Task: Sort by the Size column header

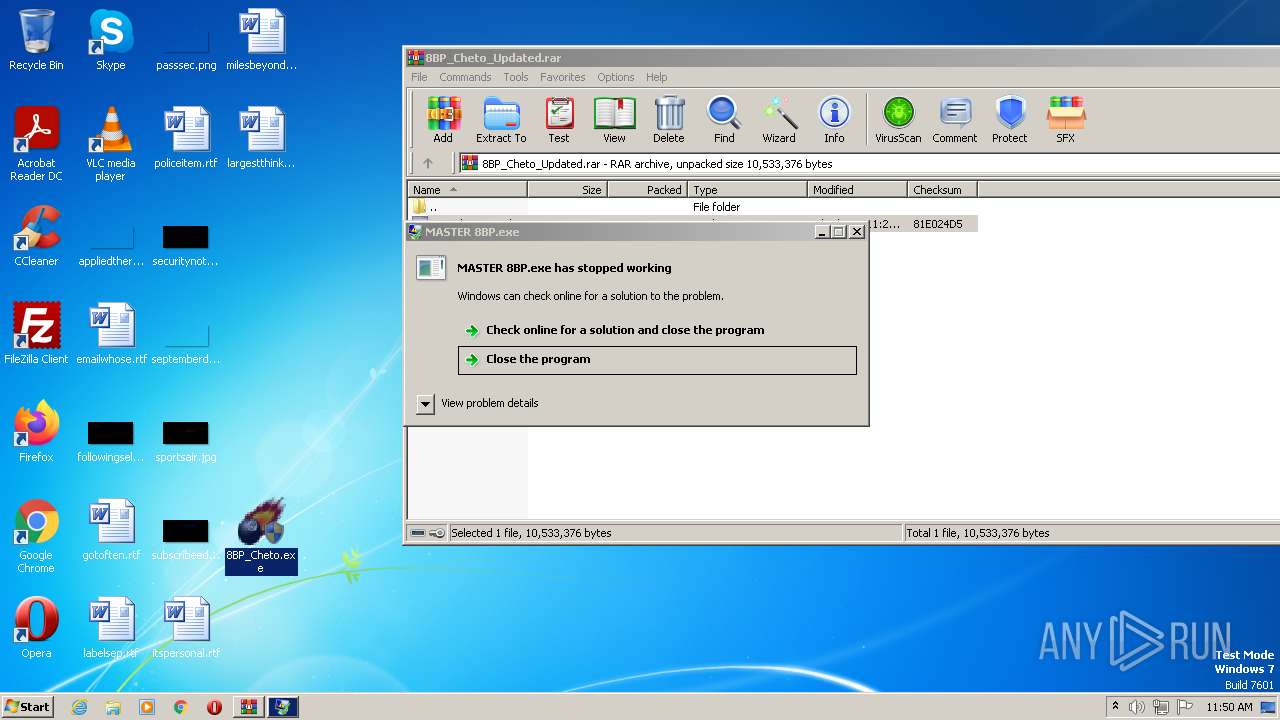Action: (567, 189)
